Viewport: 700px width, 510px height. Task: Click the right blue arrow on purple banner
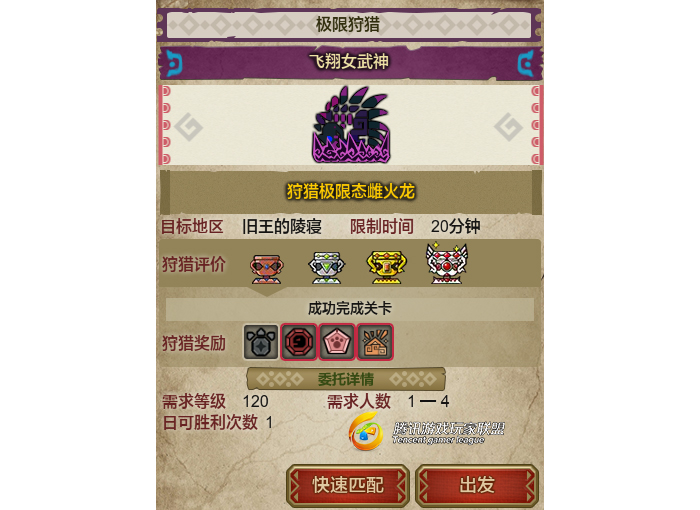(x=526, y=63)
